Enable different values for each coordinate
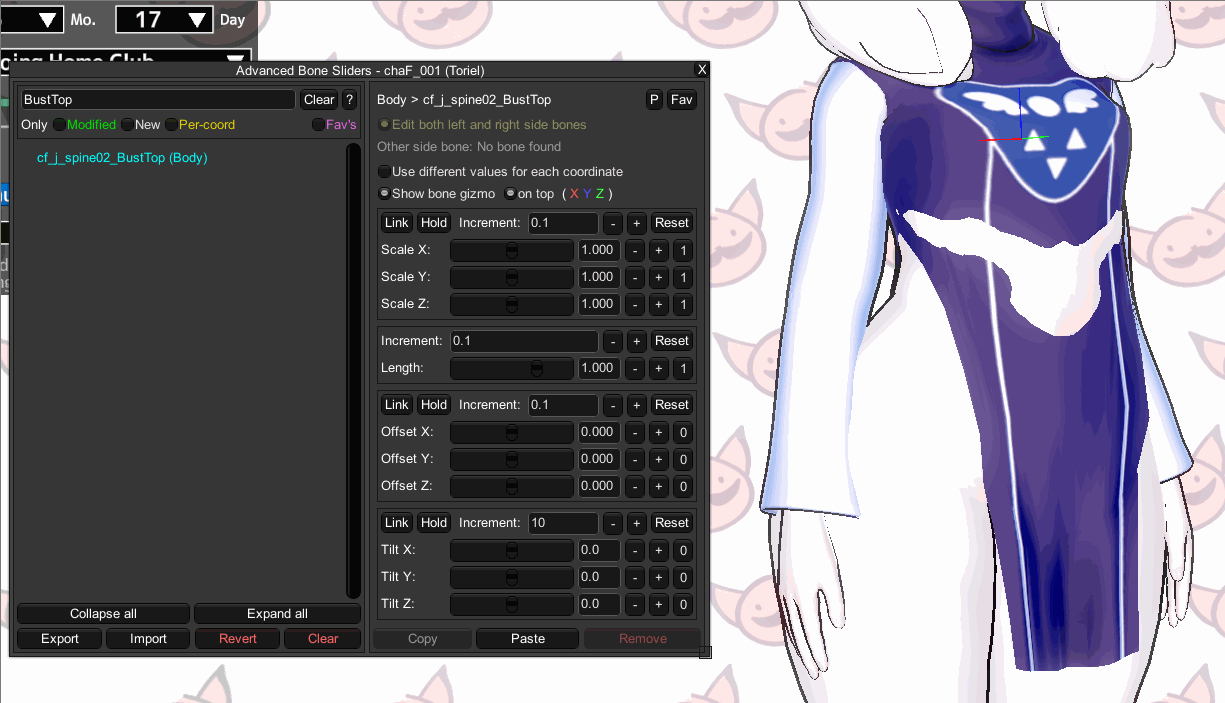The width and height of the screenshot is (1225, 703). click(x=500, y=172)
